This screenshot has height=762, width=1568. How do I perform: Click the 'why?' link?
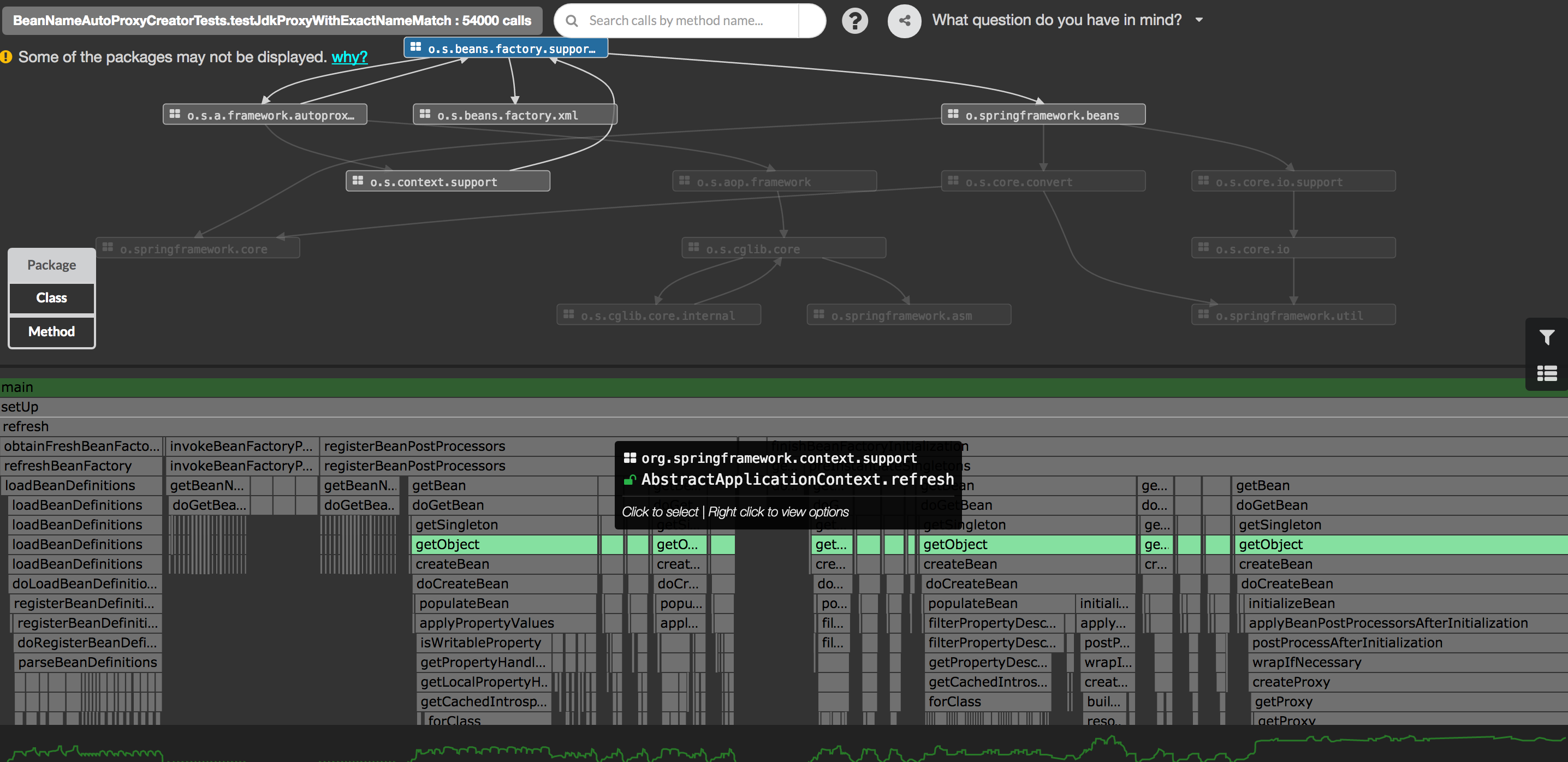[x=349, y=57]
